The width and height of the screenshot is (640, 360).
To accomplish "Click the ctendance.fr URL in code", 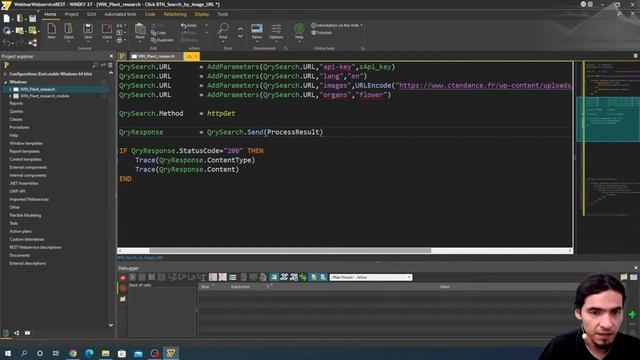I will (484, 85).
